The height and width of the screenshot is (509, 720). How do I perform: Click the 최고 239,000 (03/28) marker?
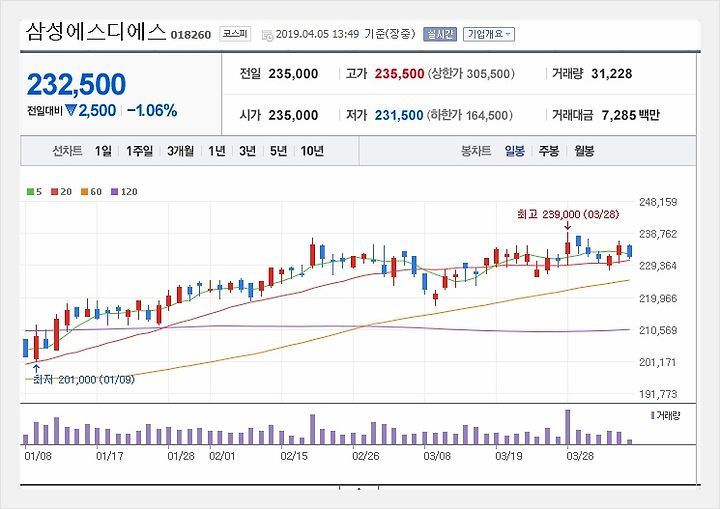point(568,214)
